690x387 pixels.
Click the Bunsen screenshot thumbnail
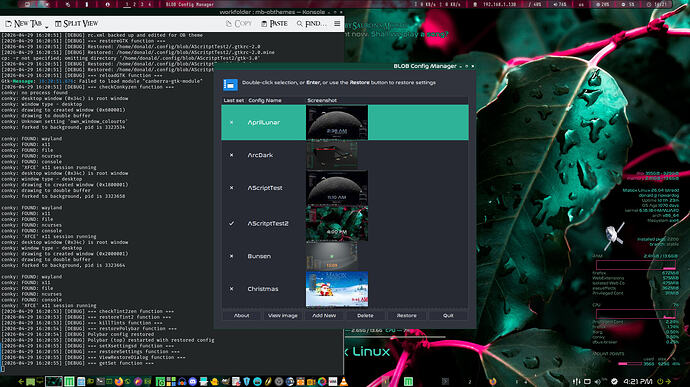click(x=332, y=256)
